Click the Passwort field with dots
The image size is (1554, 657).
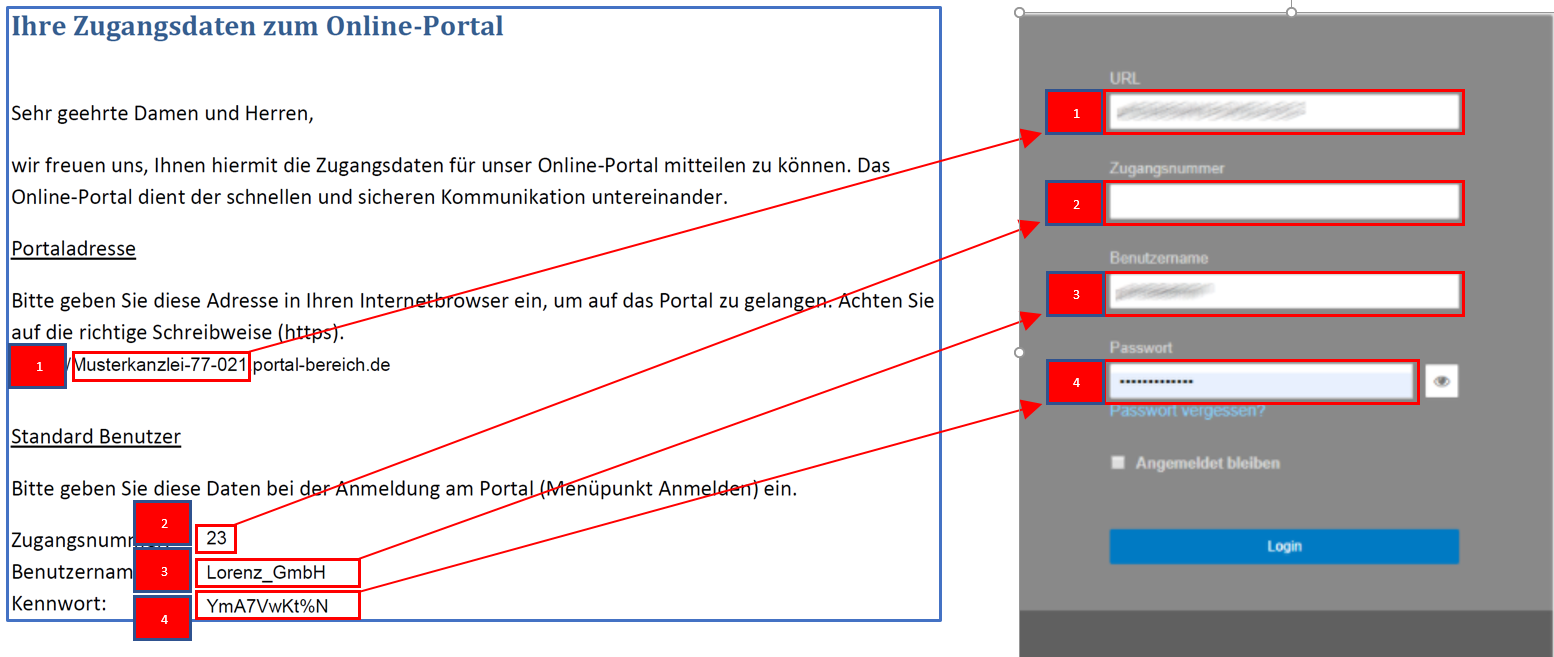(x=1262, y=382)
